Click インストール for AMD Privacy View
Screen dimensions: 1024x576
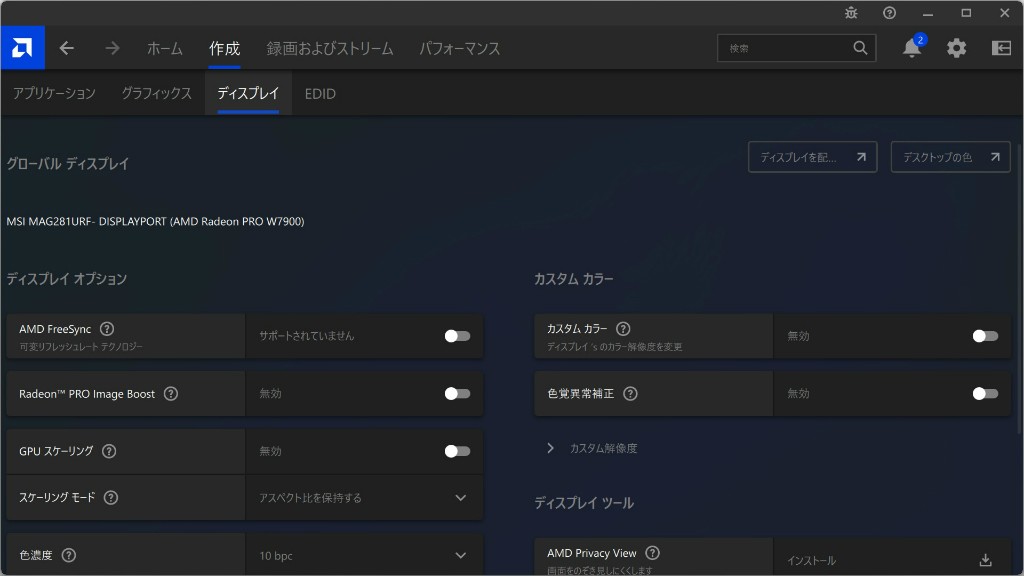coord(812,560)
